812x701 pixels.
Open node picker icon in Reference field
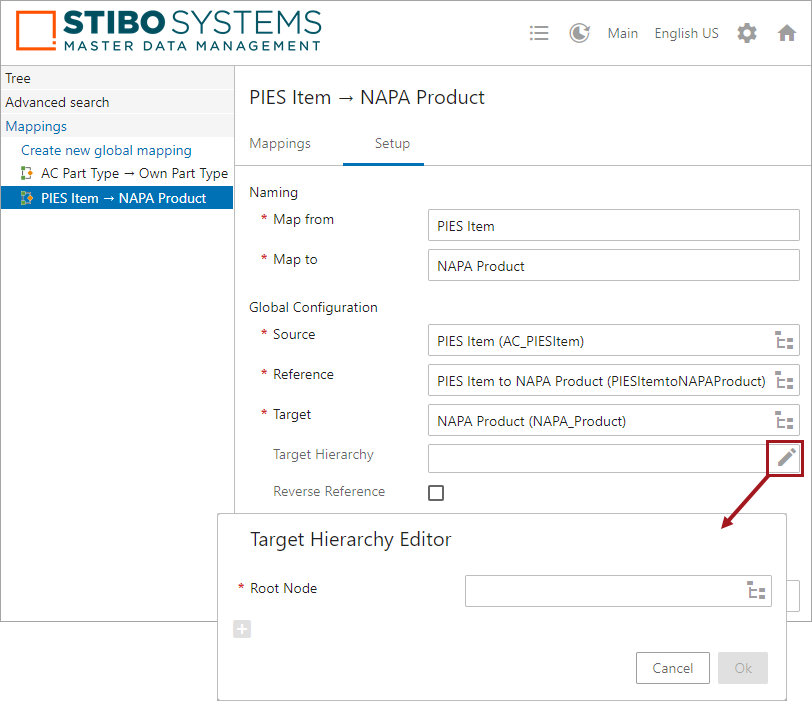[784, 380]
